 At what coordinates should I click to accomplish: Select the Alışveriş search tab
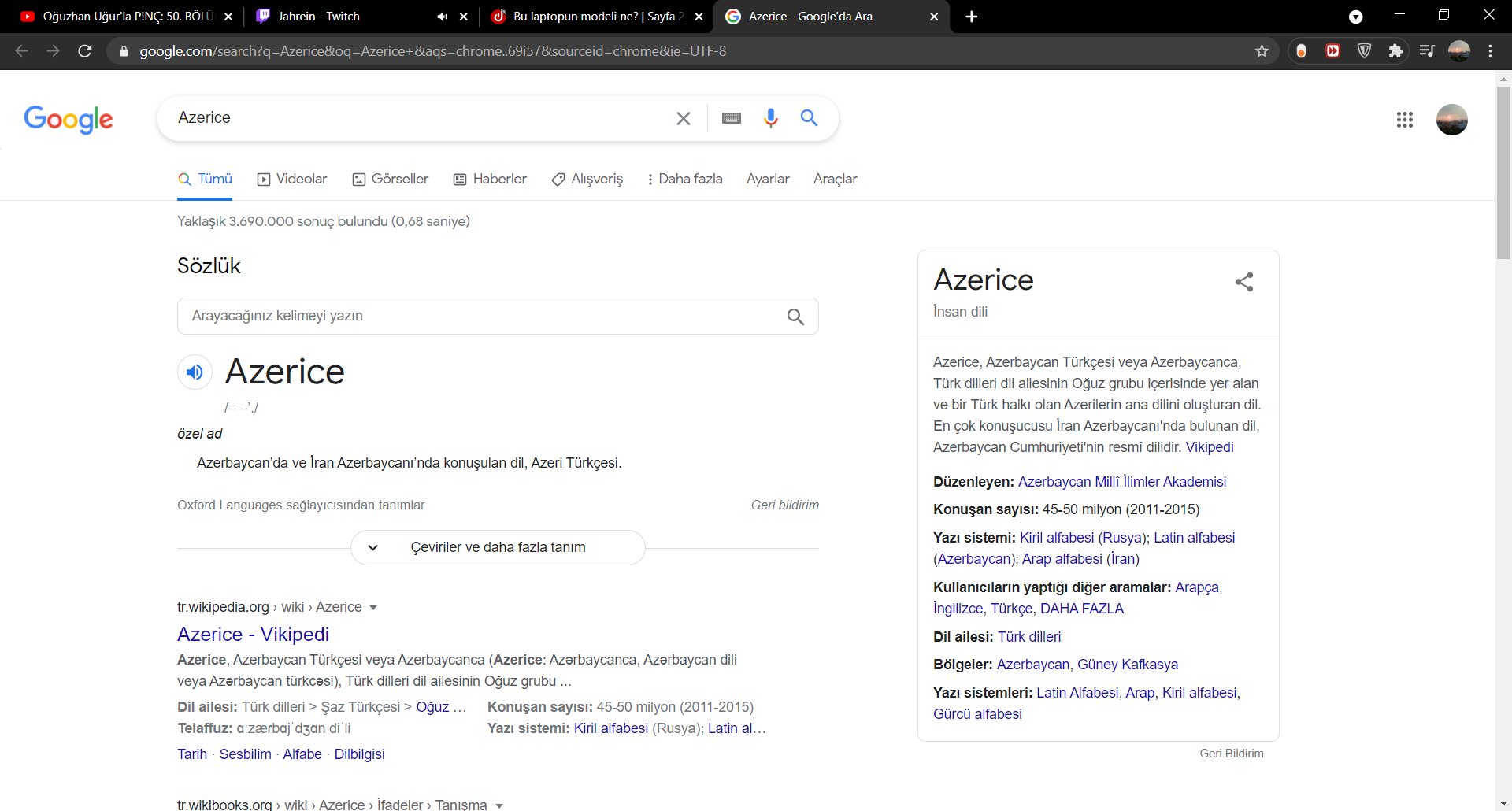[x=587, y=180]
